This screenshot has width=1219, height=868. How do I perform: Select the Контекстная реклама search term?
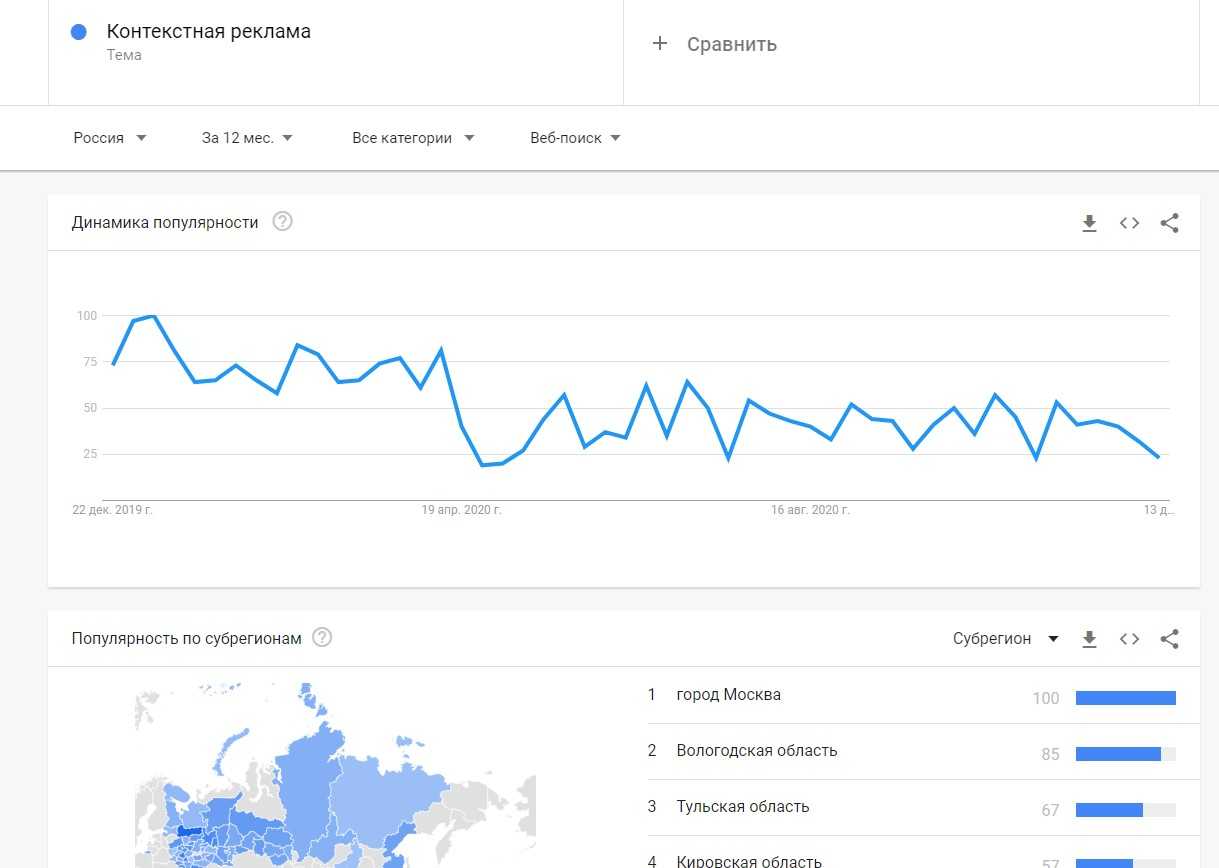208,32
